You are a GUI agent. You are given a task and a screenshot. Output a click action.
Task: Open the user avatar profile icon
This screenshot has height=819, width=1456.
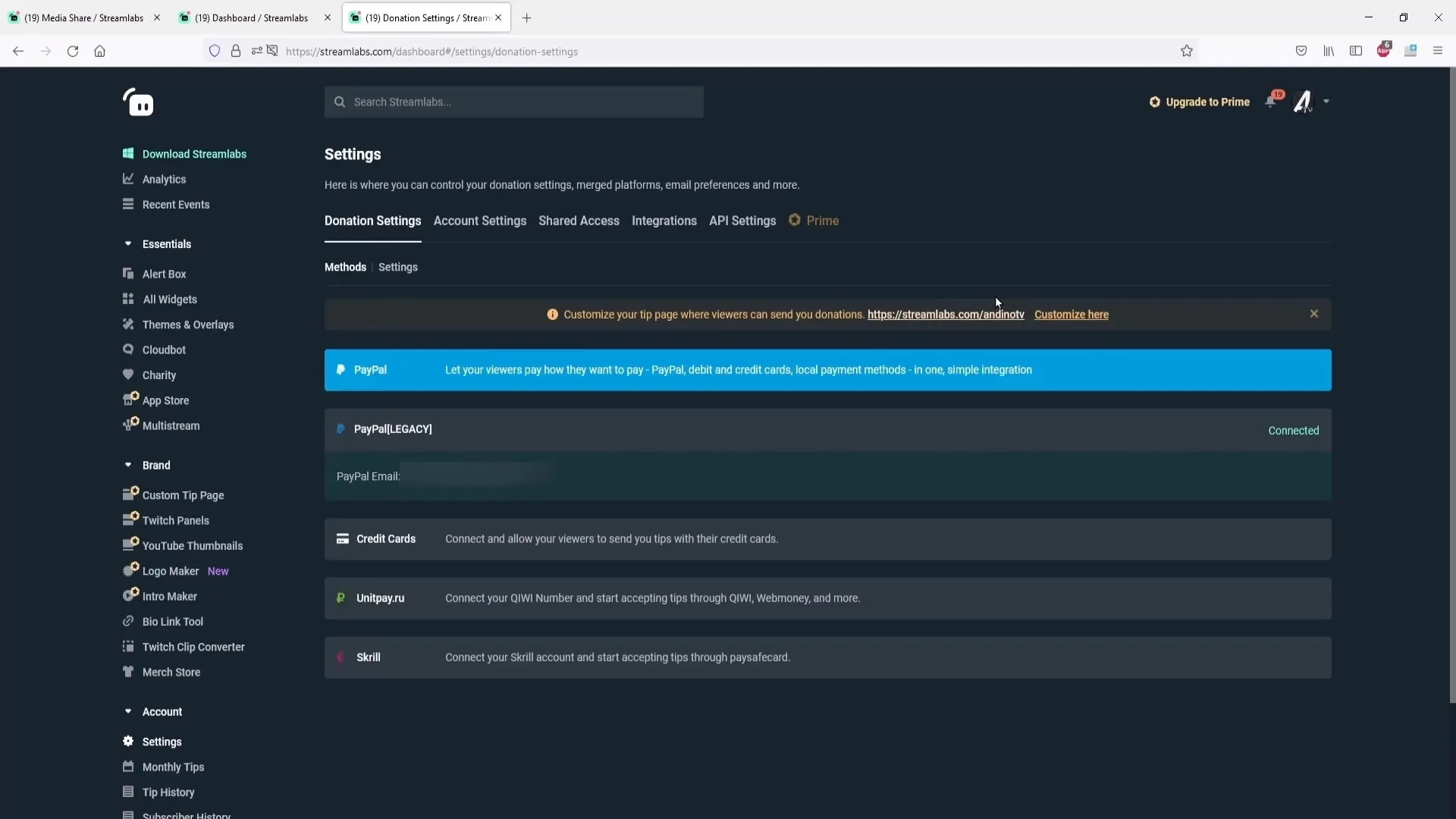1303,102
